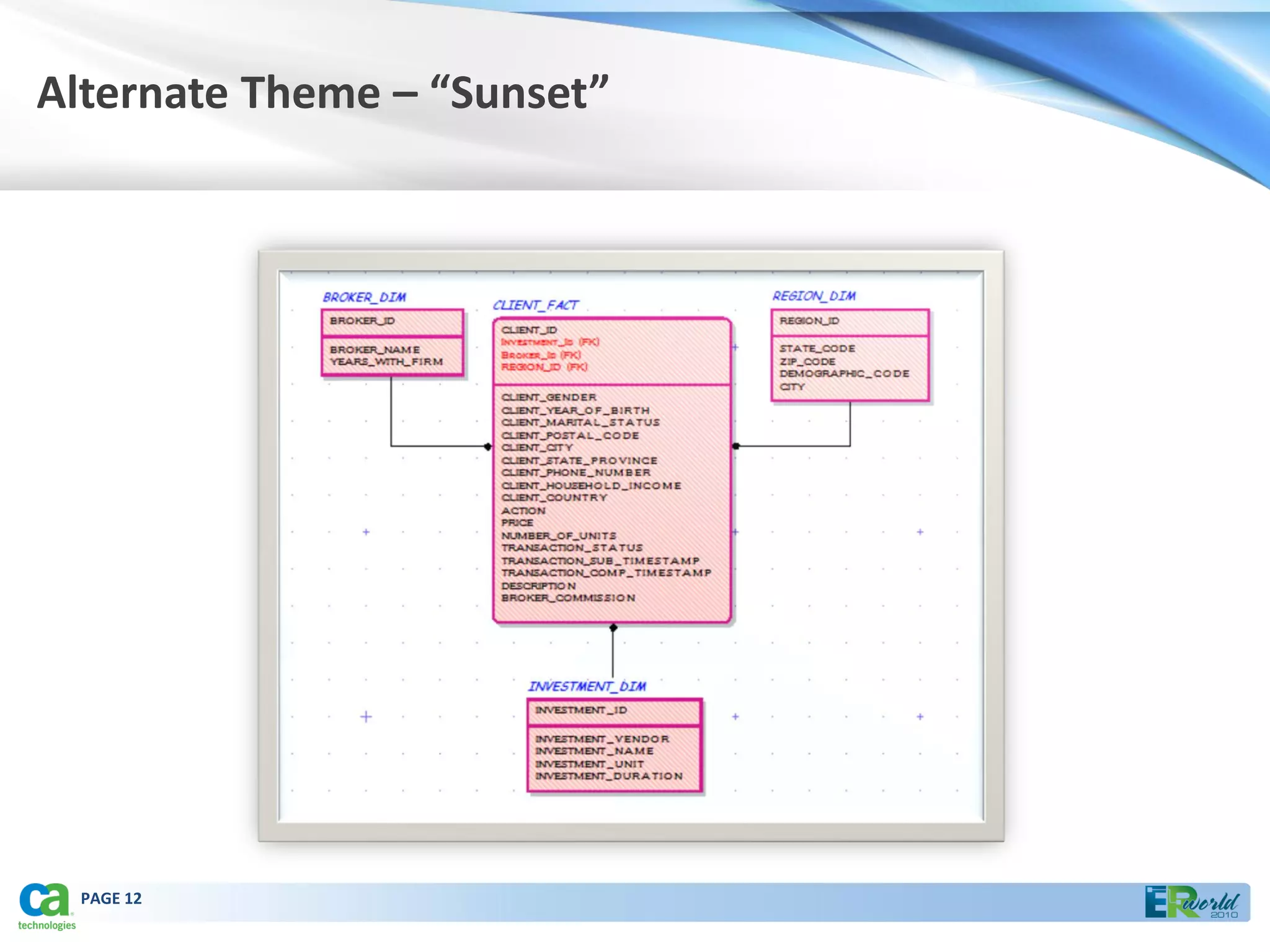Select the BROKER_COMMISSION attribute
Screen dimensions: 1270x952
(568, 598)
